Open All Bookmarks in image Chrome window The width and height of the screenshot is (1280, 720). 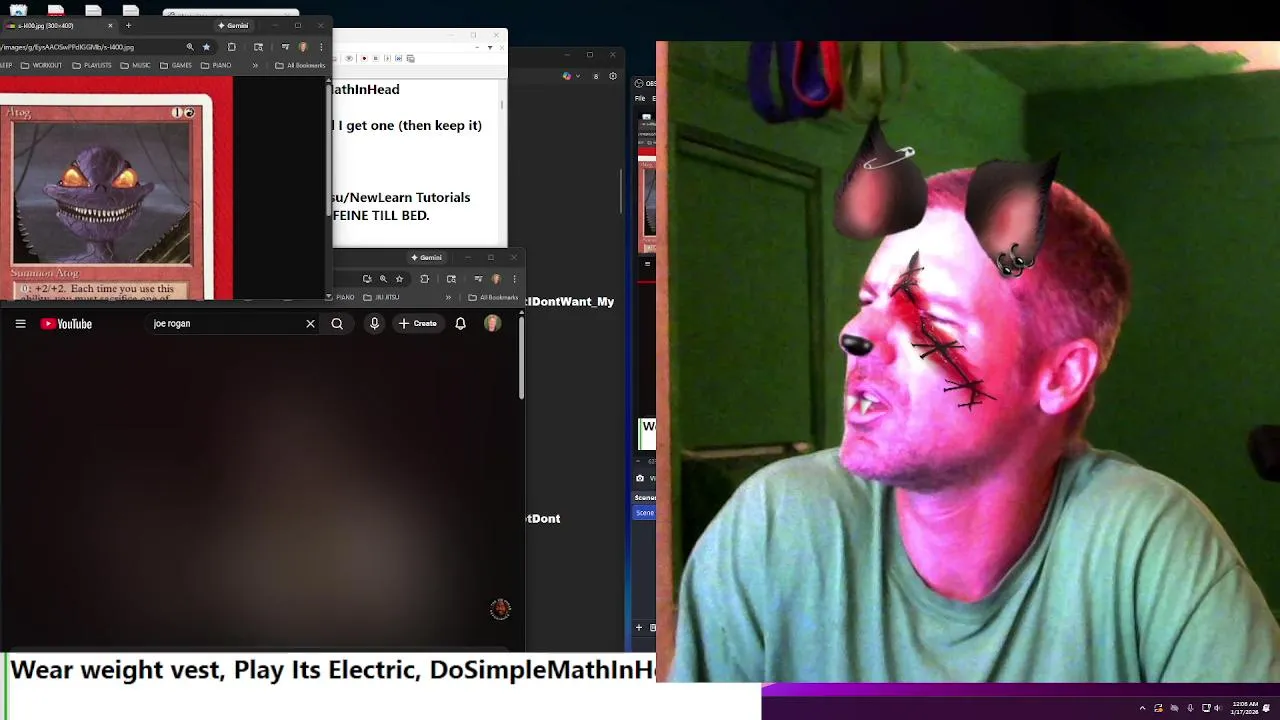coord(300,65)
